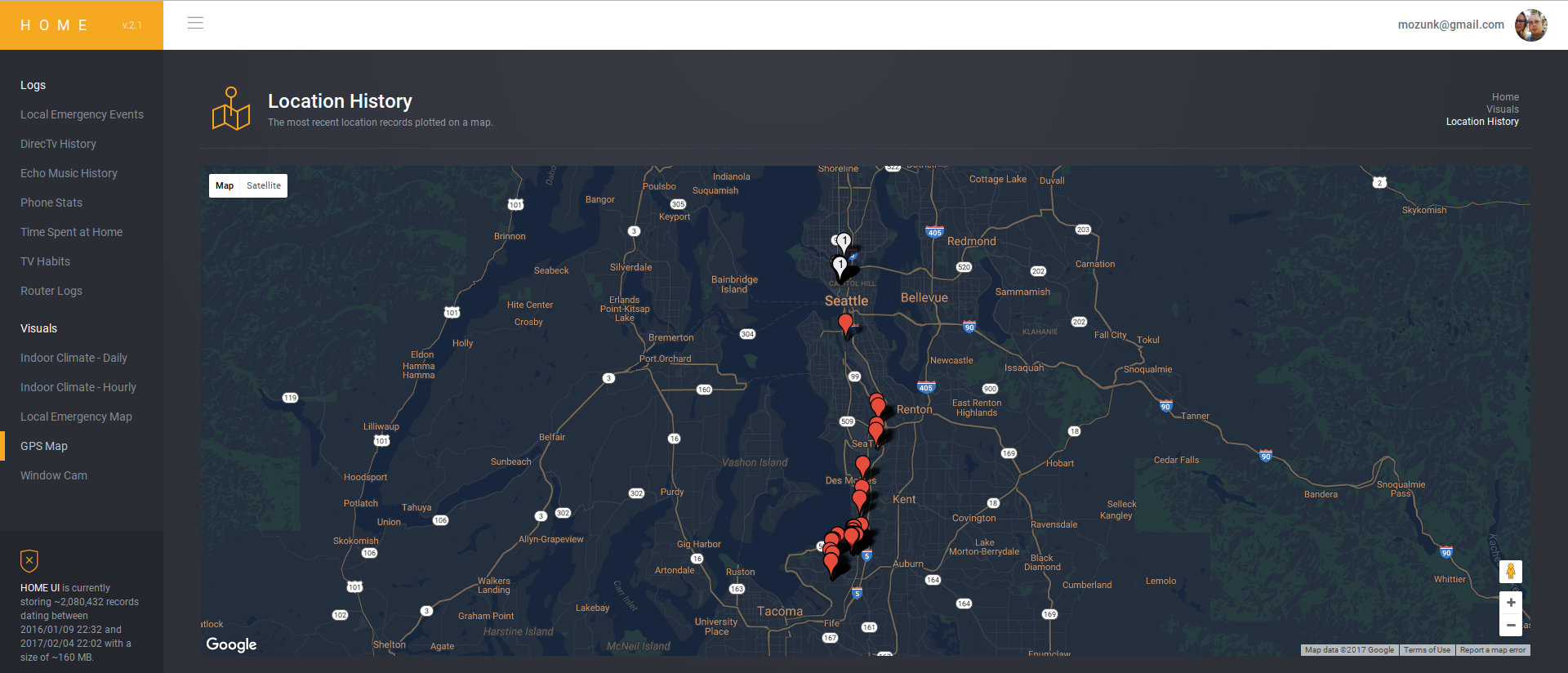Viewport: 1568px width, 673px height.
Task: Open Echo Music History log
Action: pyautogui.click(x=69, y=173)
